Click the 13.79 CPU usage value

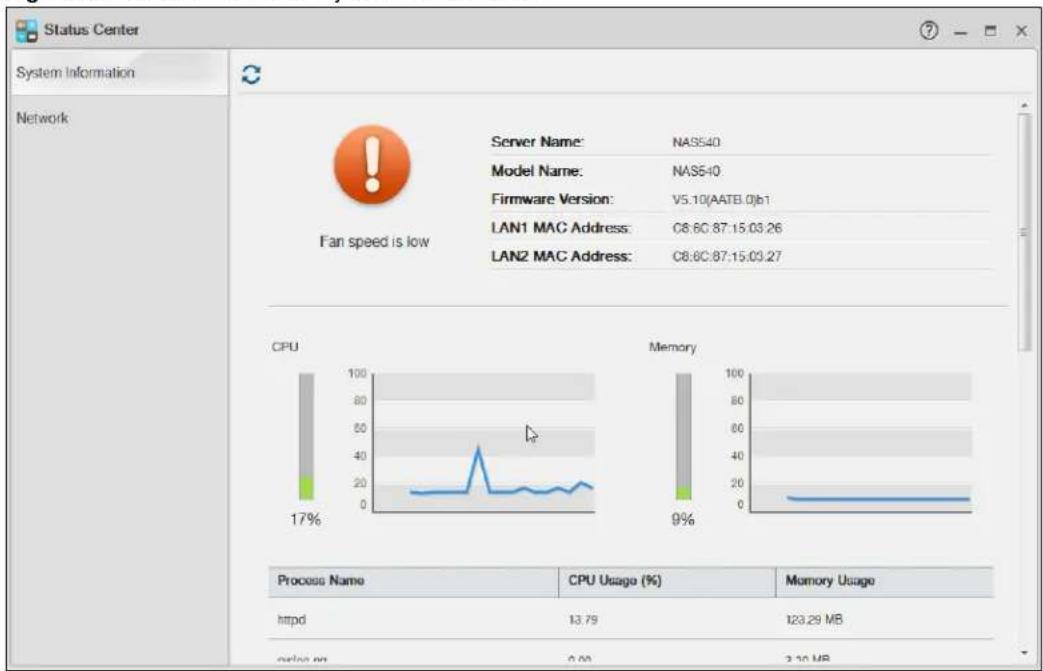[x=583, y=620]
